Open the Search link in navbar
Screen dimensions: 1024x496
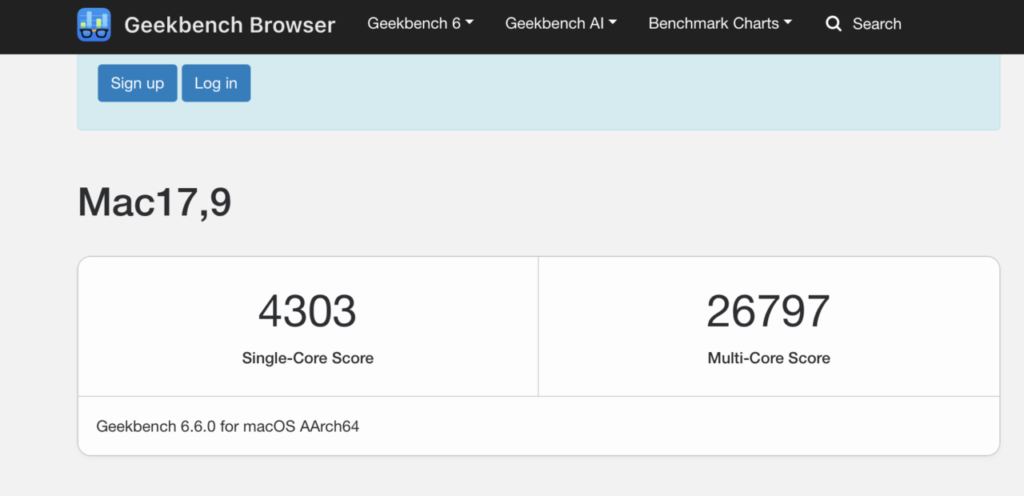[876, 24]
